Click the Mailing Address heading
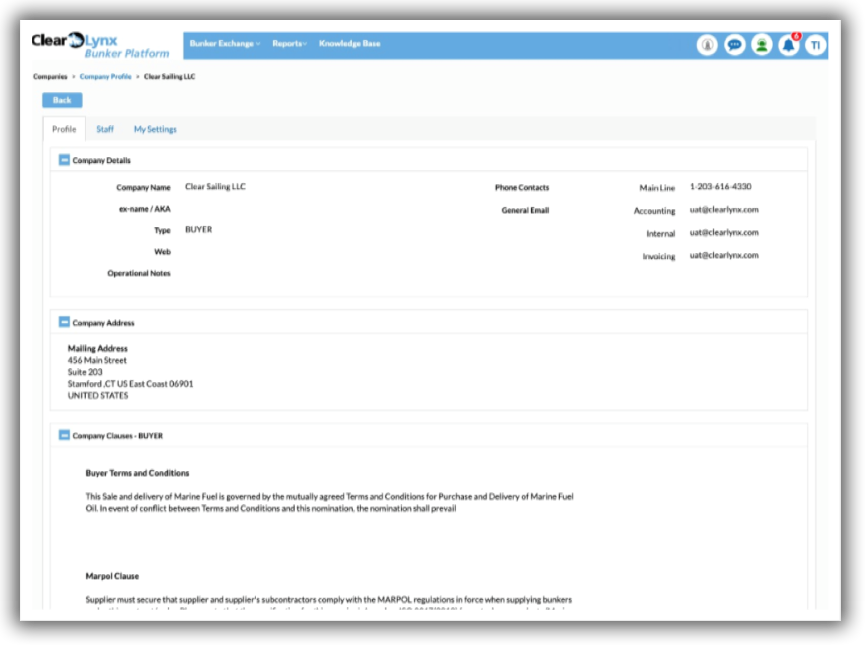Viewport: 865px width, 645px height. coord(98,348)
